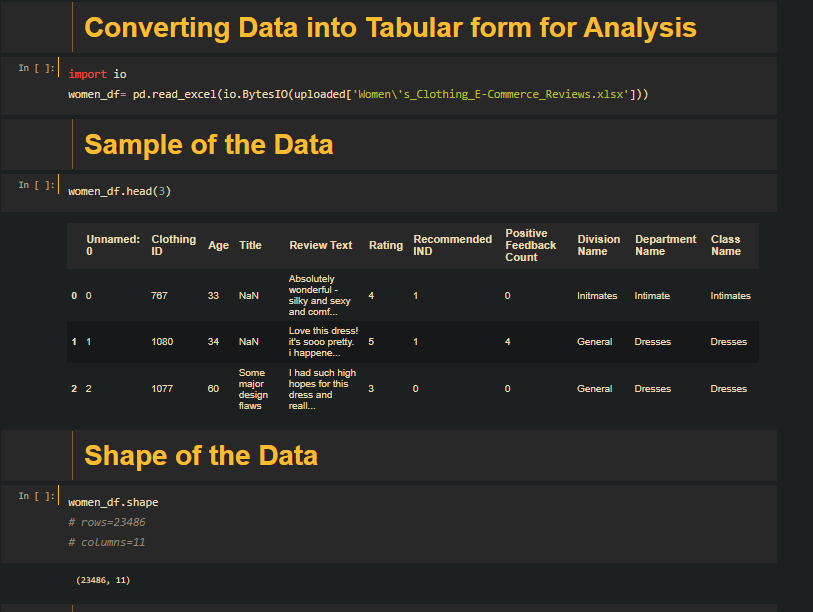The image size is (813, 612).
Task: Click the 'Positive Feedback Count' column header
Action: tap(530, 245)
